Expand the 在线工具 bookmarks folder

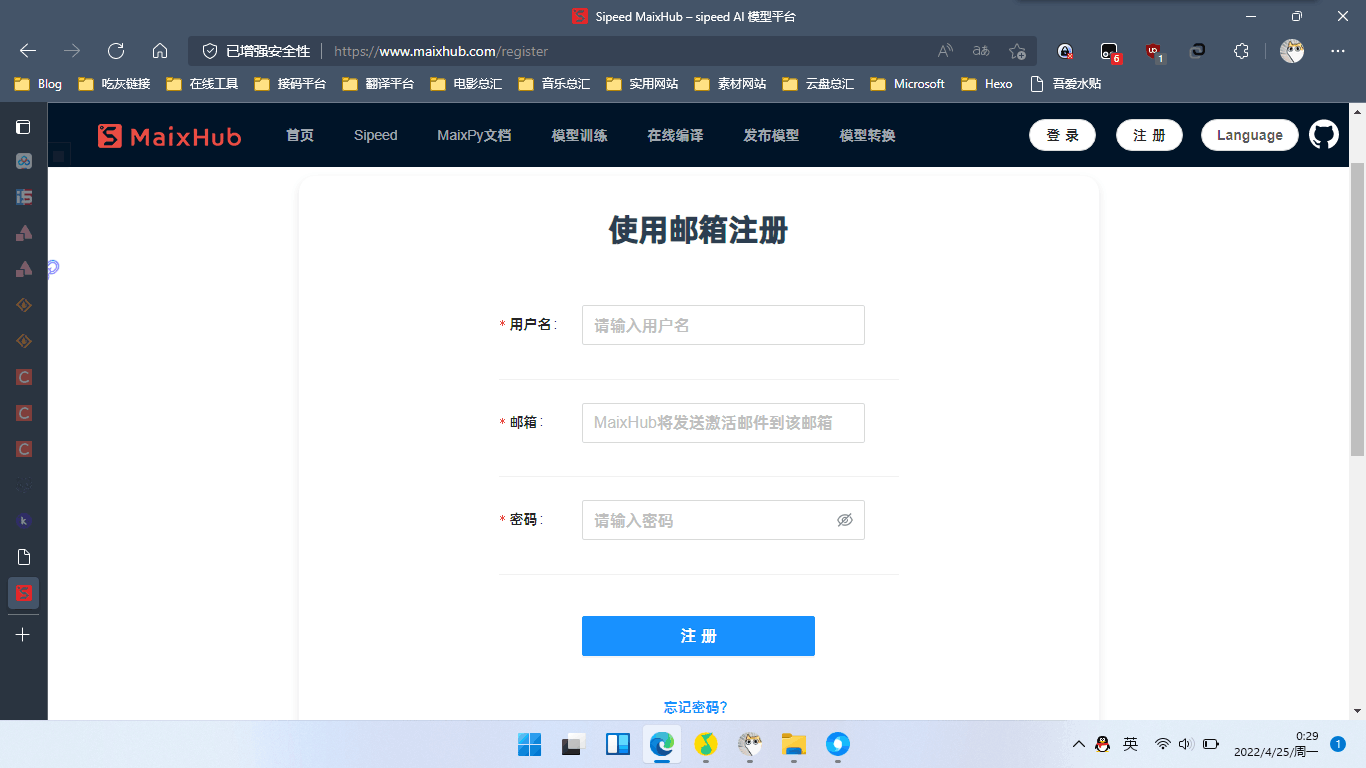click(203, 84)
